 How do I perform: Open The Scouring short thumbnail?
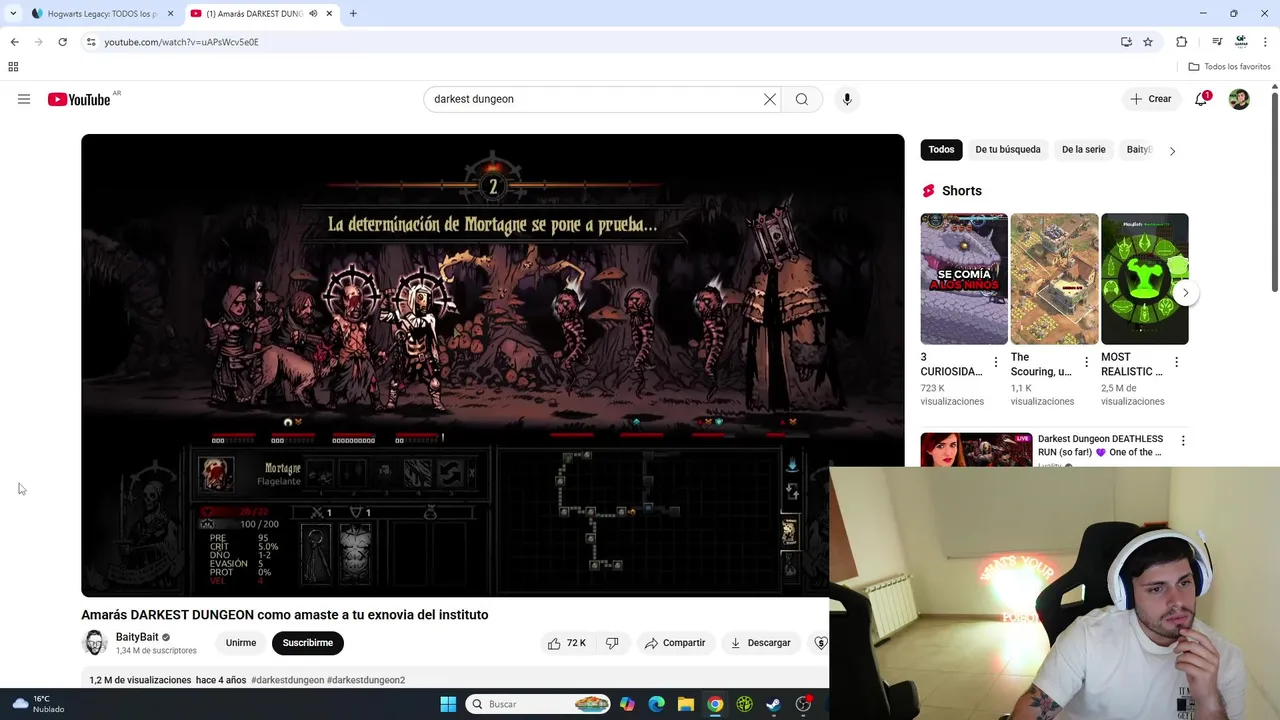1054,279
